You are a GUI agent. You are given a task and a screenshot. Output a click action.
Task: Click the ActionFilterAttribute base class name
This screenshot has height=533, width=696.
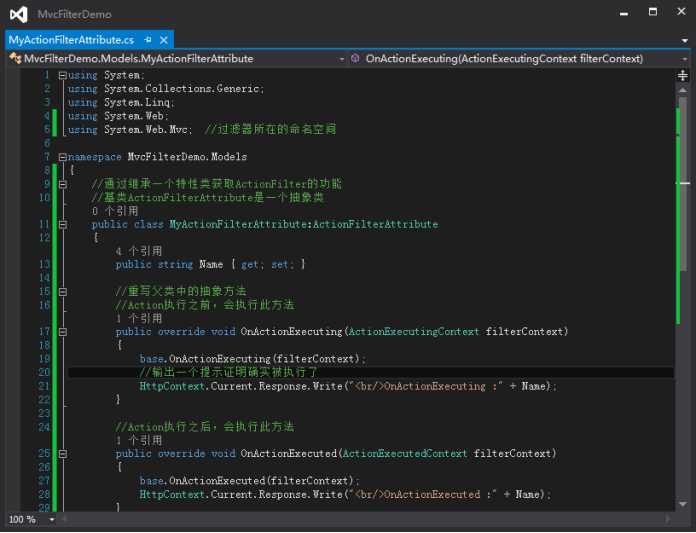click(x=375, y=224)
